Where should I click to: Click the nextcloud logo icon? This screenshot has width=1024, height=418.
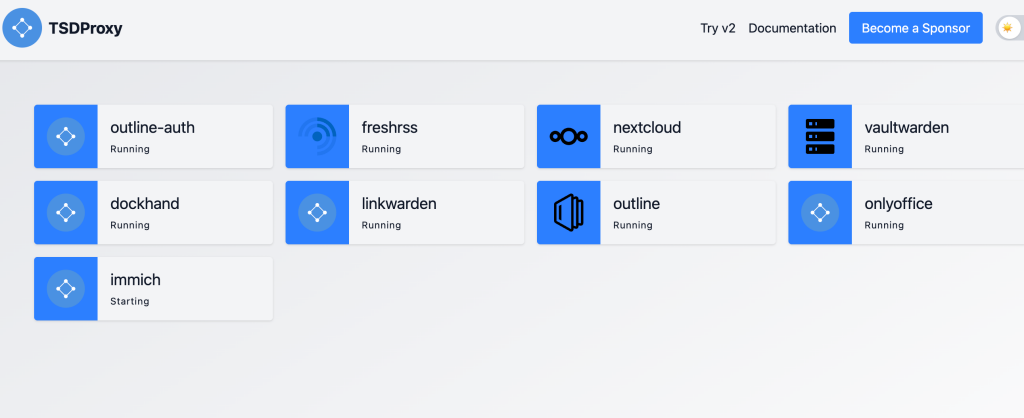pos(568,136)
